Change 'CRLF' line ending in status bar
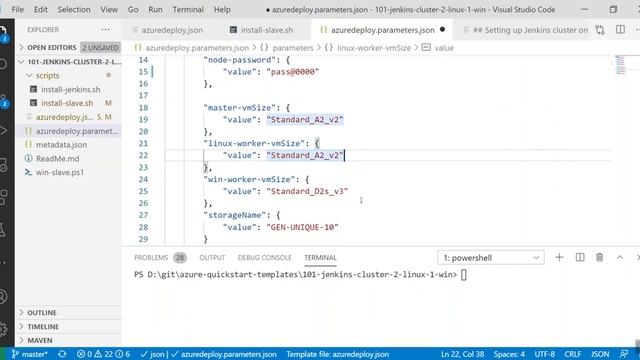Viewport: 640px width, 360px height. 573,354
